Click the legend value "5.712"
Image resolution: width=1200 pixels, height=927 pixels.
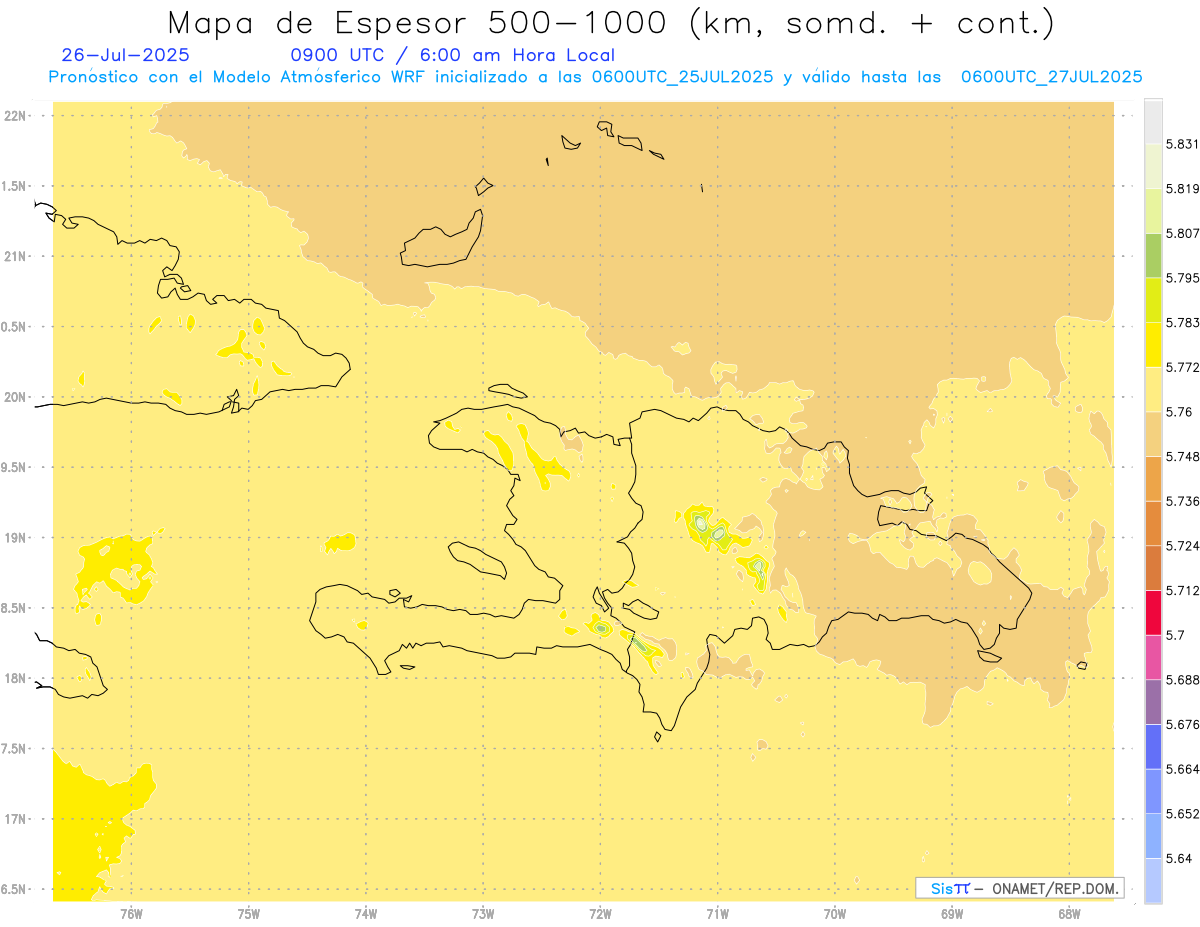click(1182, 590)
